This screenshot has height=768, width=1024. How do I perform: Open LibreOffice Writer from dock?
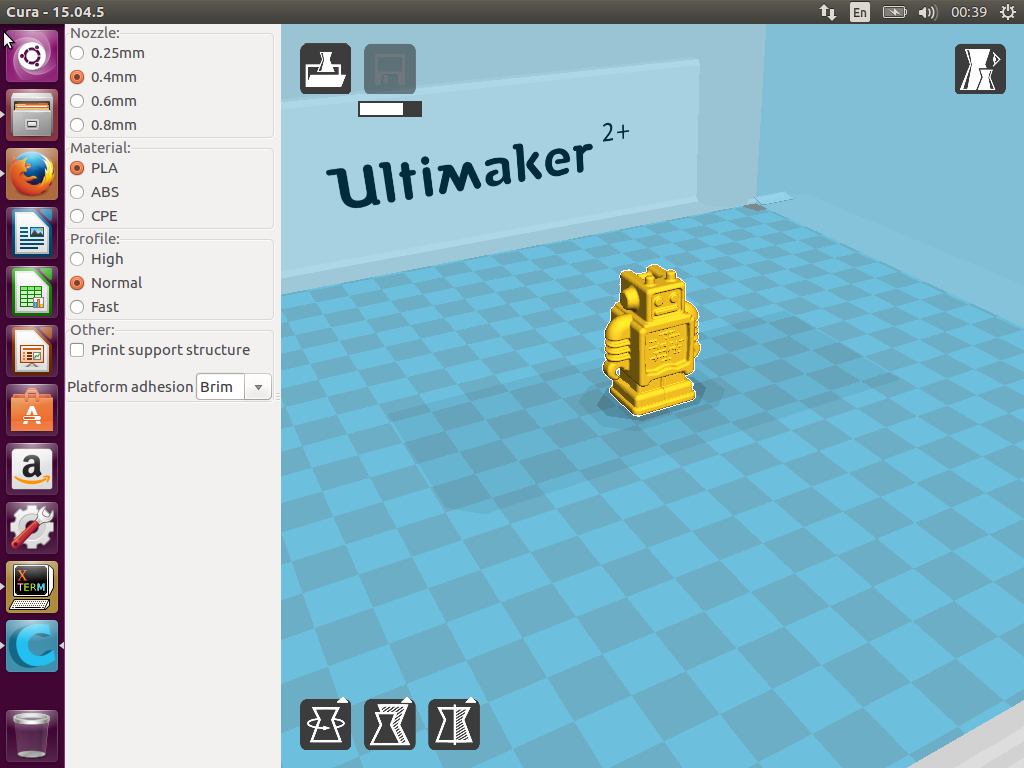[32, 233]
